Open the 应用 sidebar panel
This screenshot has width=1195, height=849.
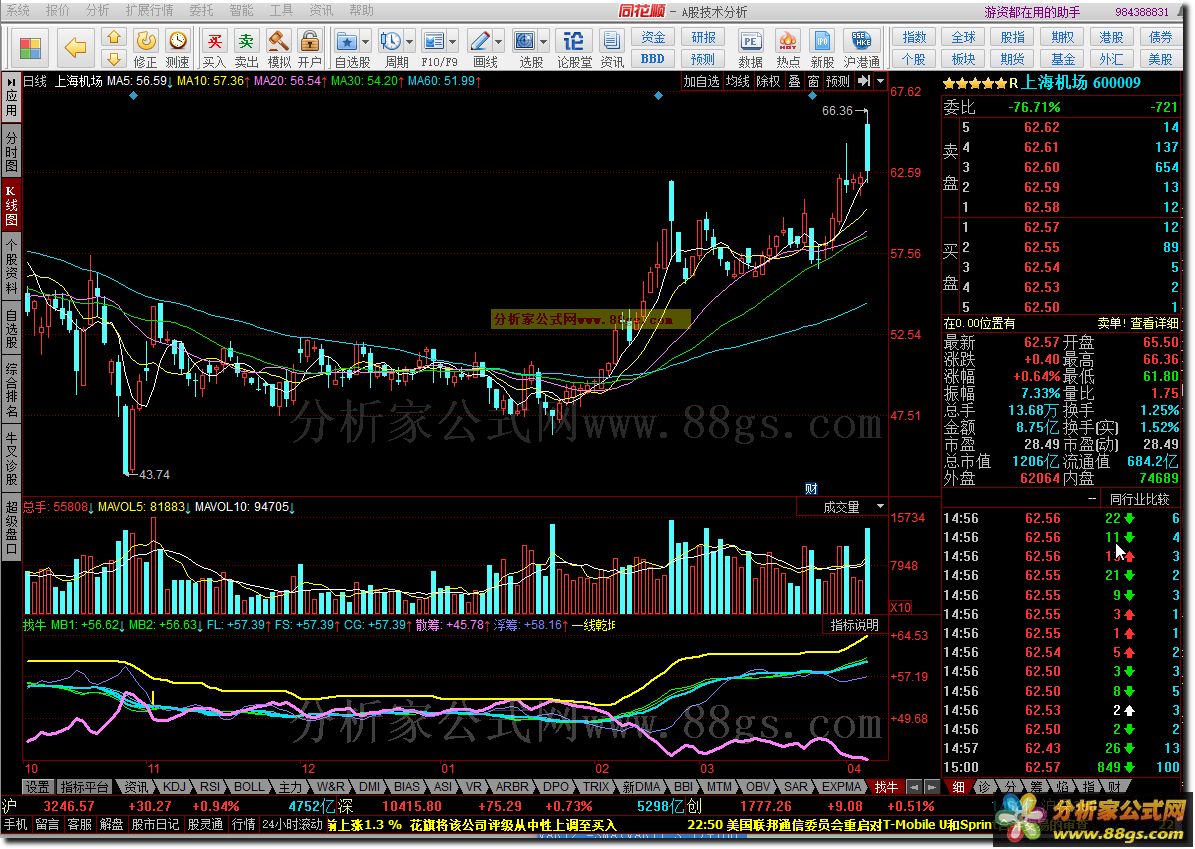tap(11, 99)
